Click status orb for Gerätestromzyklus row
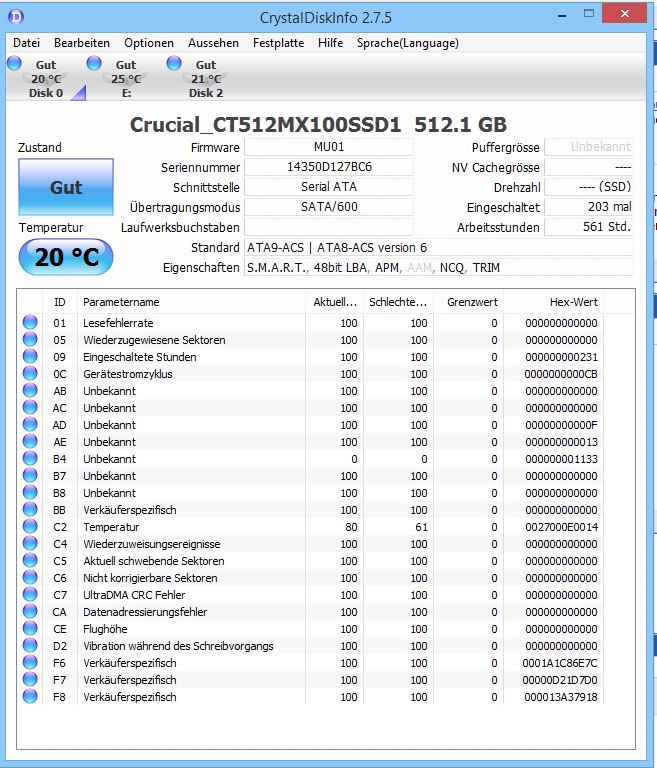The image size is (657, 768). pos(30,373)
